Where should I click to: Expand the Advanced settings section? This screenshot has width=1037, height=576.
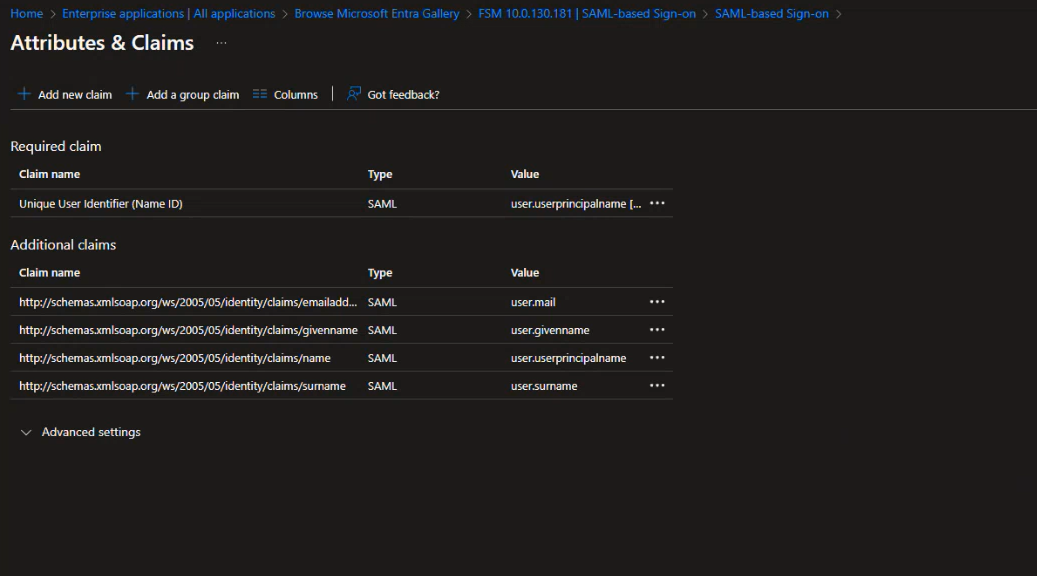point(27,432)
